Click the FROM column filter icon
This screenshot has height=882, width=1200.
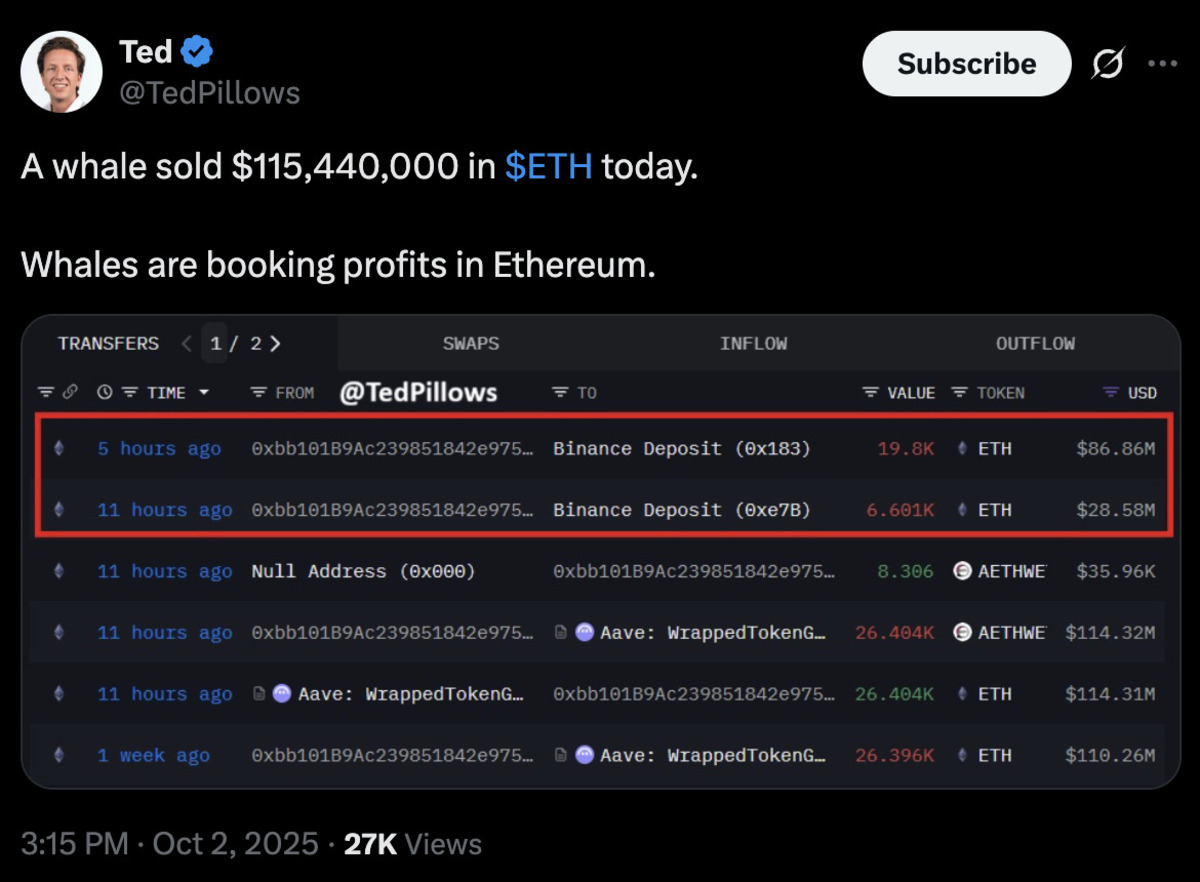pyautogui.click(x=259, y=393)
